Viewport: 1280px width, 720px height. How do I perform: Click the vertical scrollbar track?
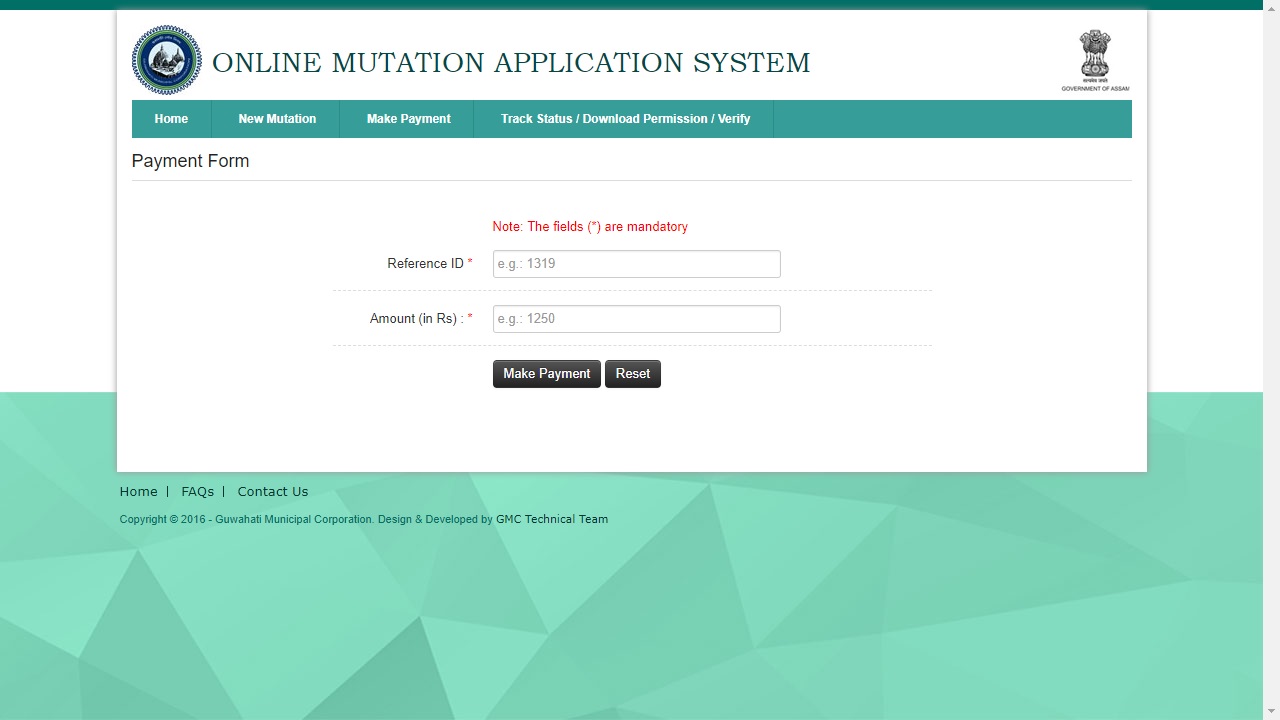1272,400
